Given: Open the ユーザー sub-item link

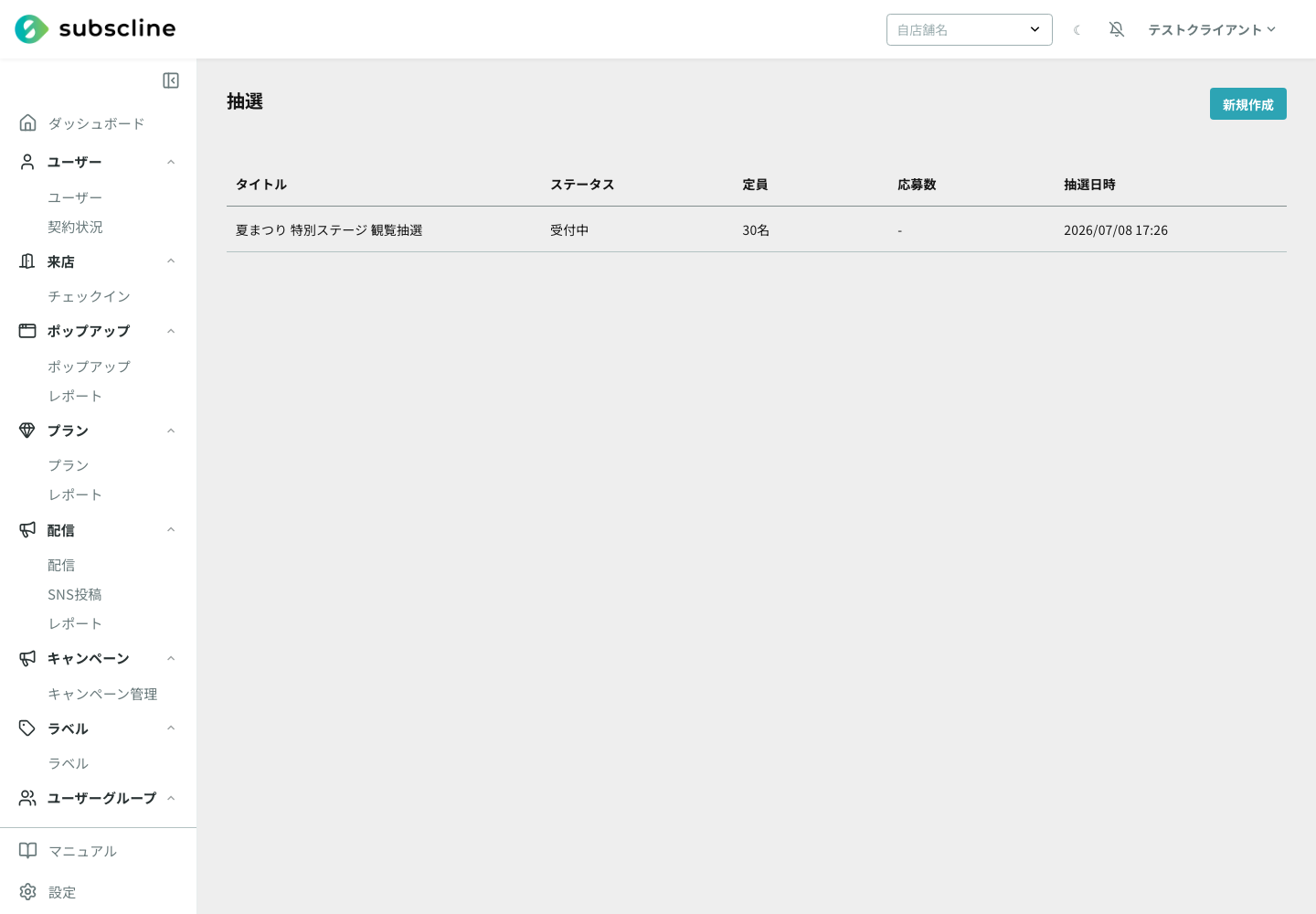Looking at the screenshot, I should tap(75, 197).
